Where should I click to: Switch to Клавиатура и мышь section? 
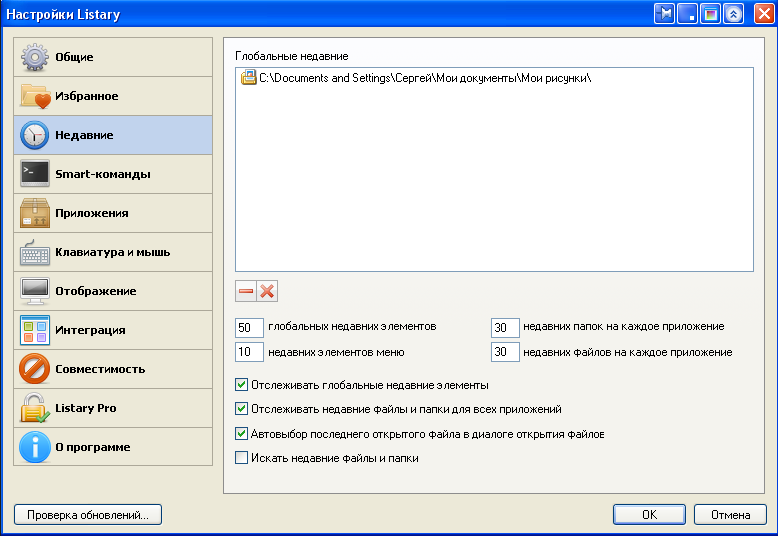pyautogui.click(x=113, y=252)
